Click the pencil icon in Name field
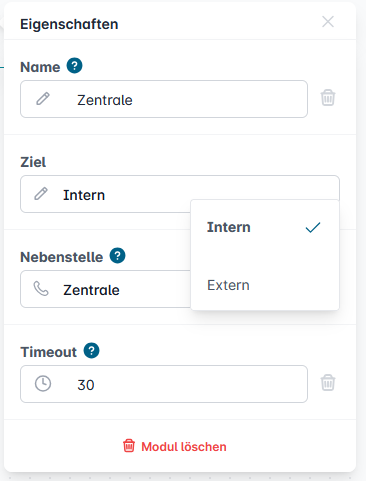The height and width of the screenshot is (481, 366). 43,99
